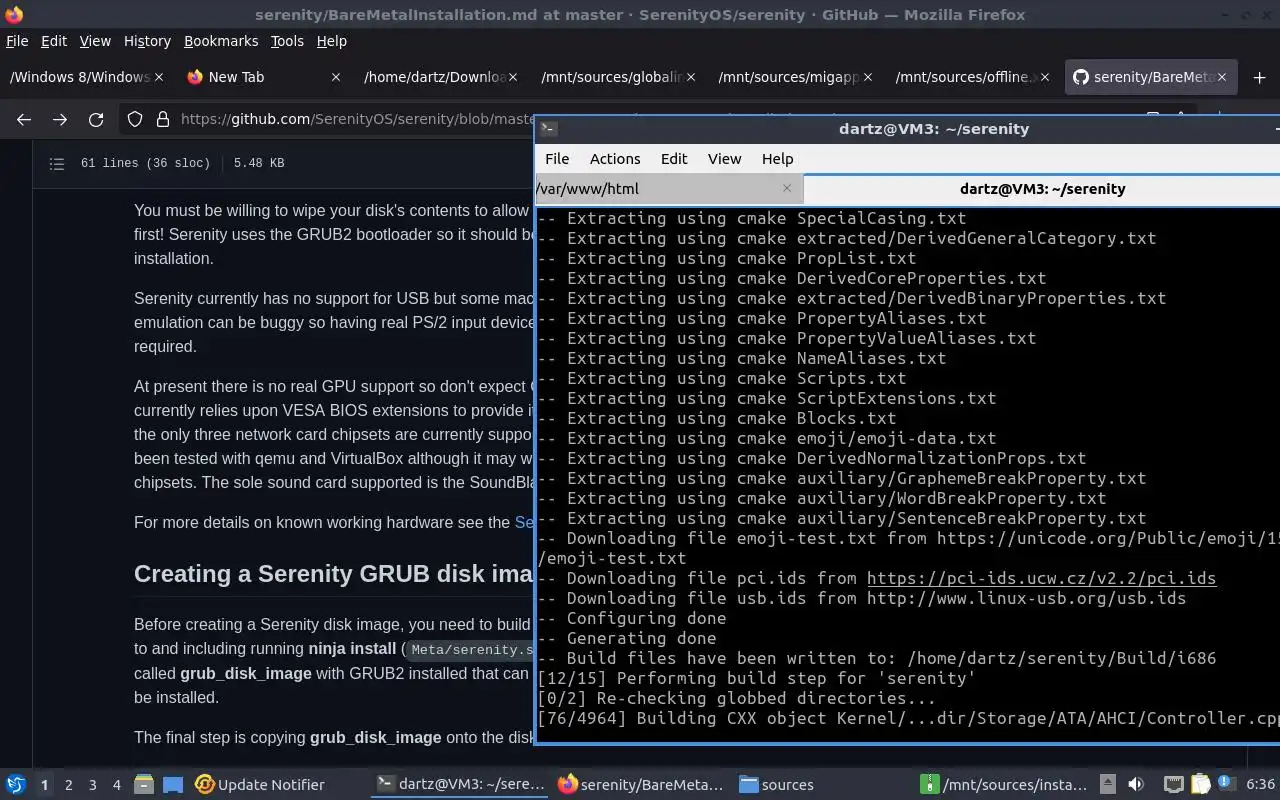This screenshot has height=800, width=1280.
Task: Open the LXQt application menu
Action: [x=15, y=785]
